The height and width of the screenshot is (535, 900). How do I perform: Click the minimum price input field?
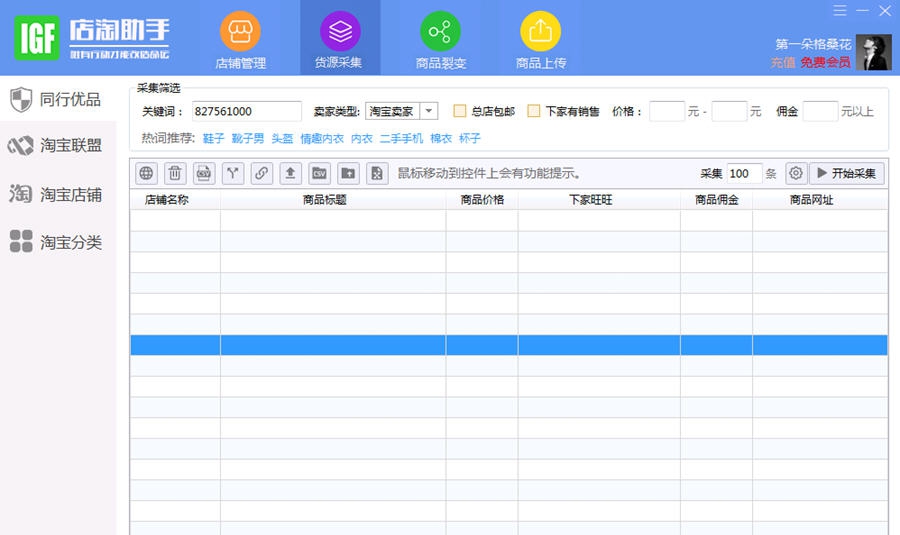click(x=667, y=111)
